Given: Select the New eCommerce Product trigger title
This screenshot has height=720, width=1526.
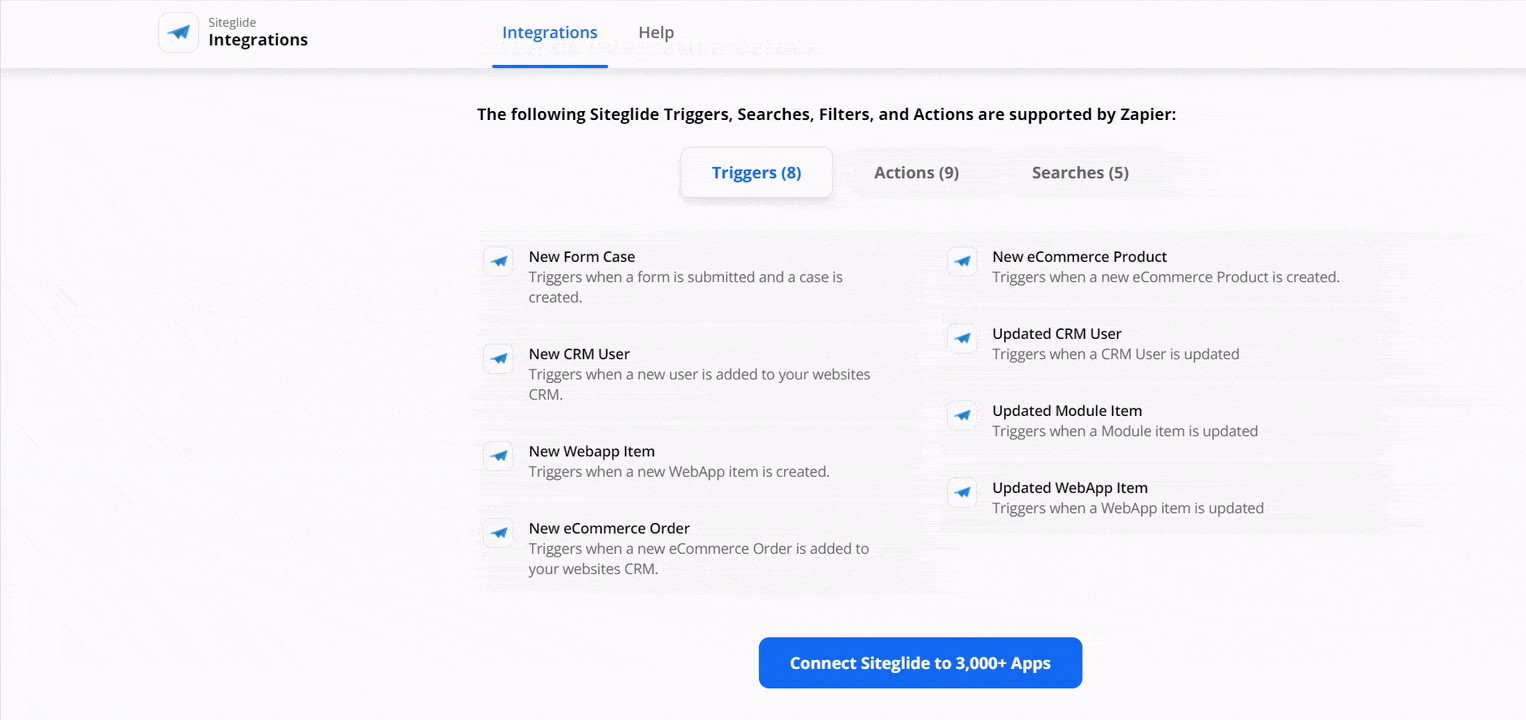Looking at the screenshot, I should coord(1080,257).
